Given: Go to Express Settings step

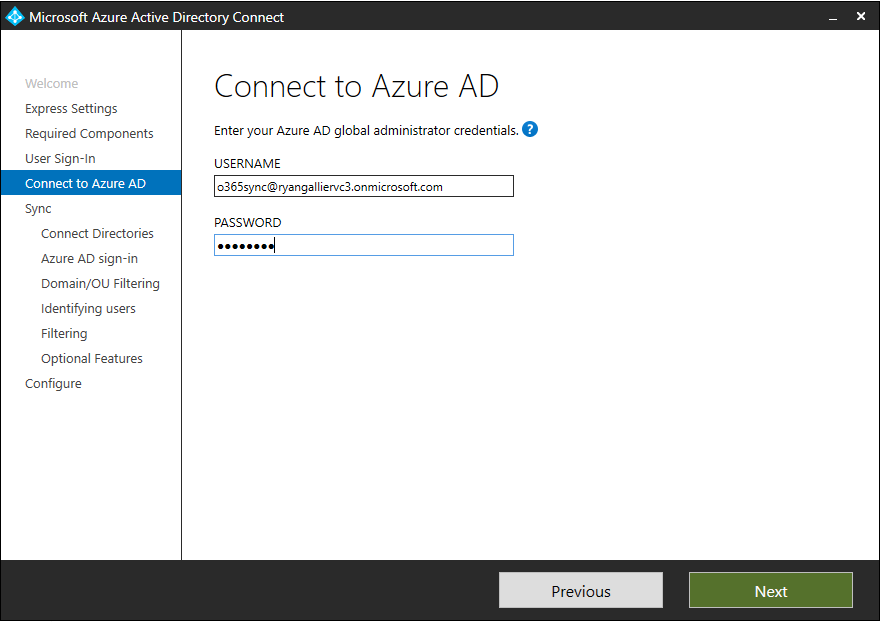Looking at the screenshot, I should 71,108.
